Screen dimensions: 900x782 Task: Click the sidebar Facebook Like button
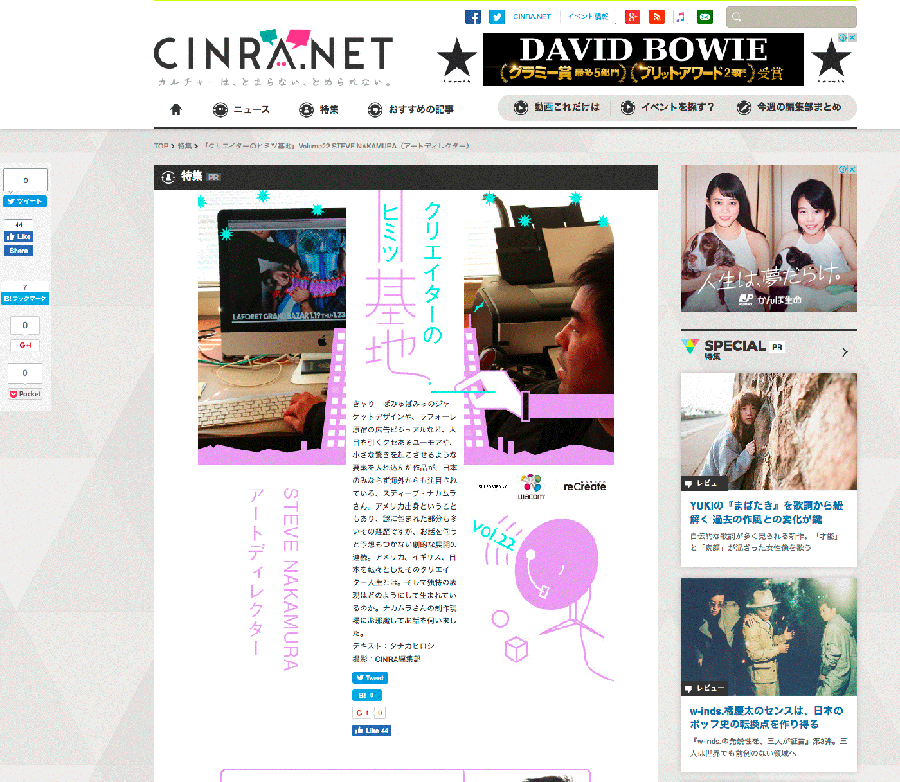19,237
